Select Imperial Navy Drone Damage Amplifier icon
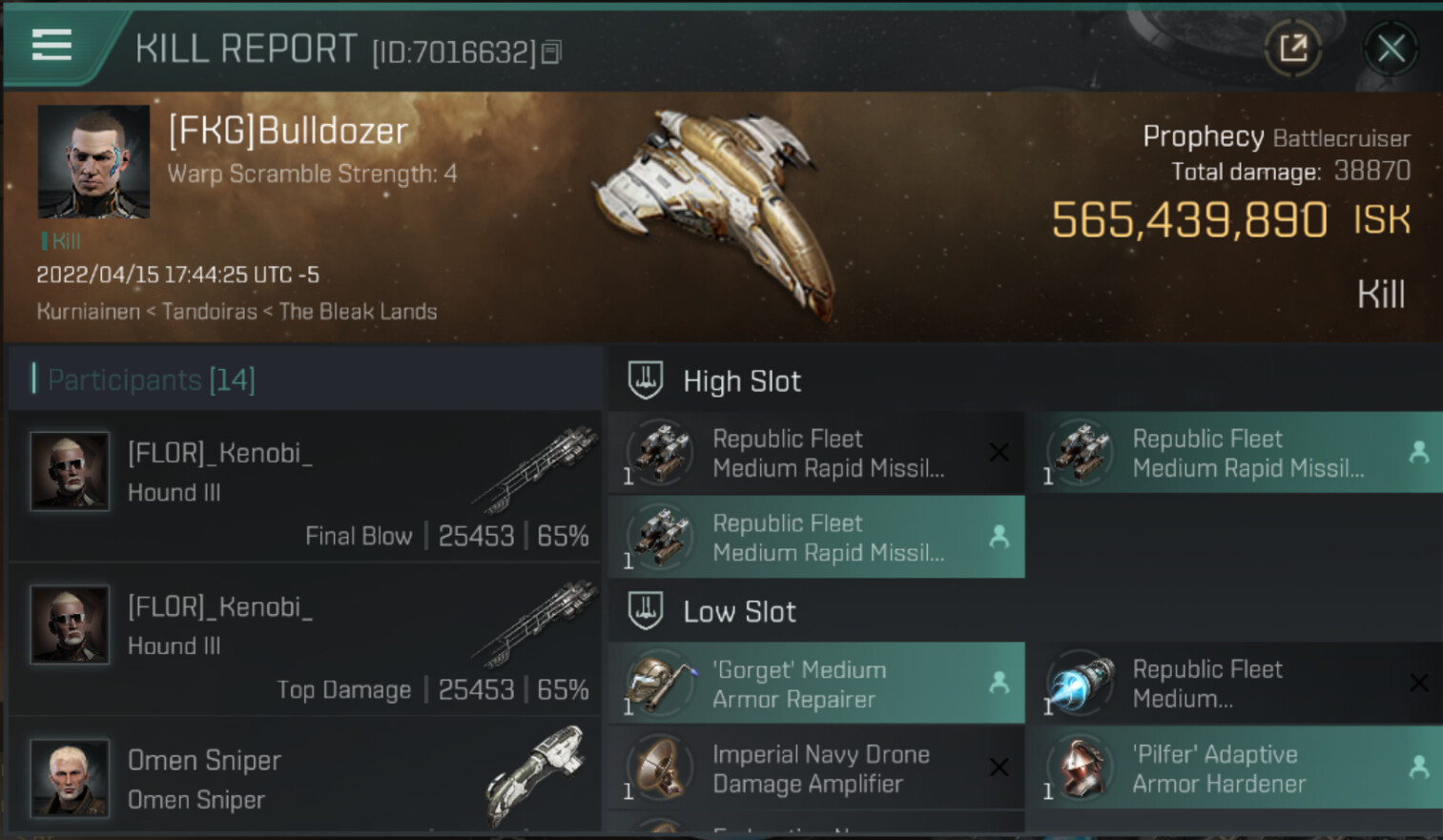1443x840 pixels. [x=659, y=768]
